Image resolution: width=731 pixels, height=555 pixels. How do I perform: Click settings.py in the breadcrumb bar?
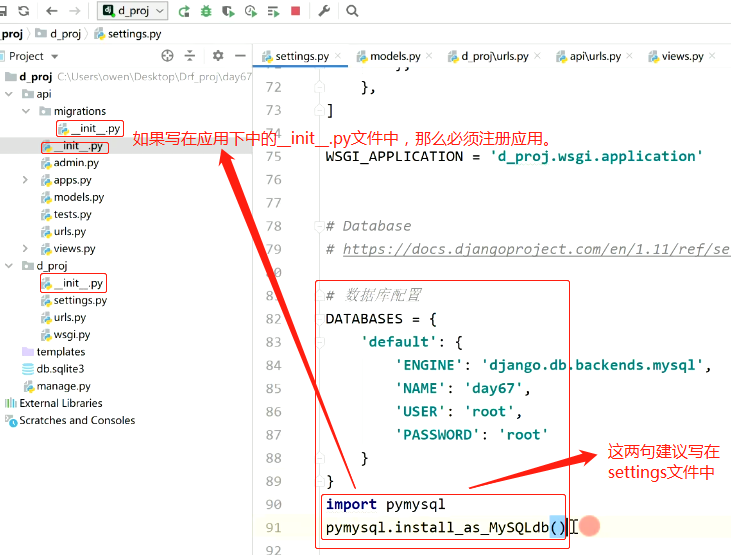(128, 34)
